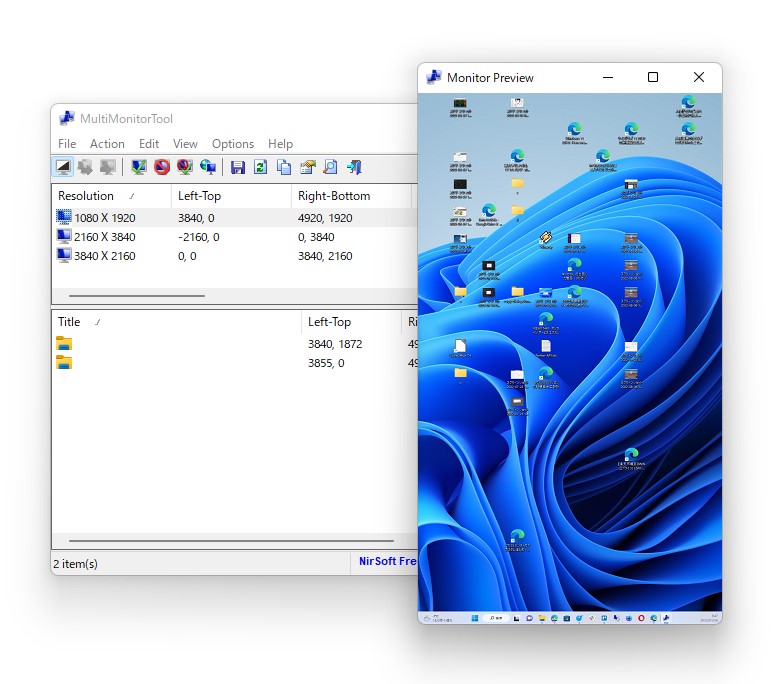Disable selected monitors with the red prohibited icon
780x684 pixels.
click(x=162, y=167)
